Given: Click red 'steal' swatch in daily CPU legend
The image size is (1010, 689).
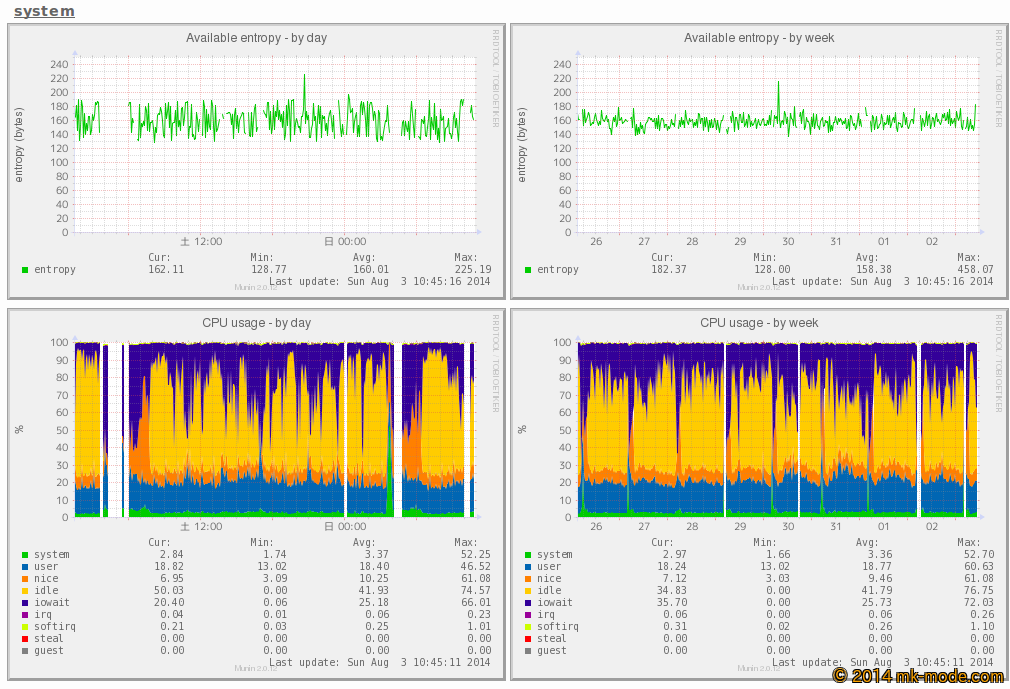Looking at the screenshot, I should point(25,639).
